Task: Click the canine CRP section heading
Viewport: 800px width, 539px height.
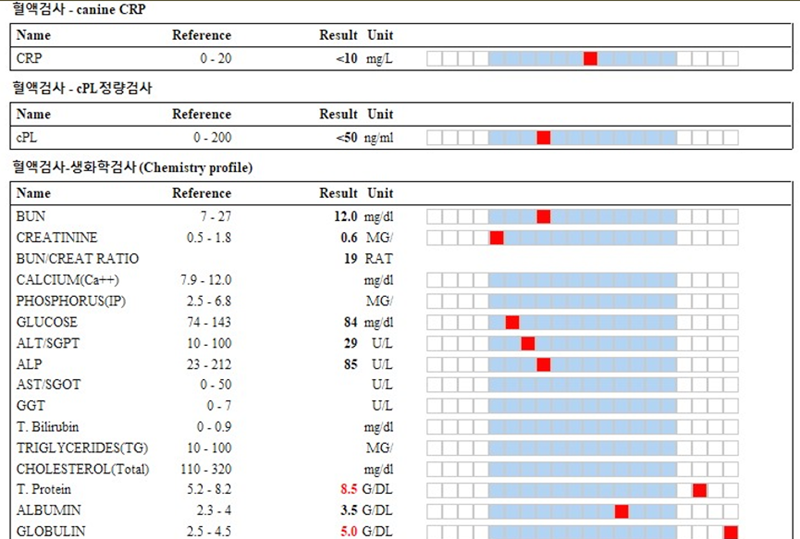Action: tap(79, 9)
